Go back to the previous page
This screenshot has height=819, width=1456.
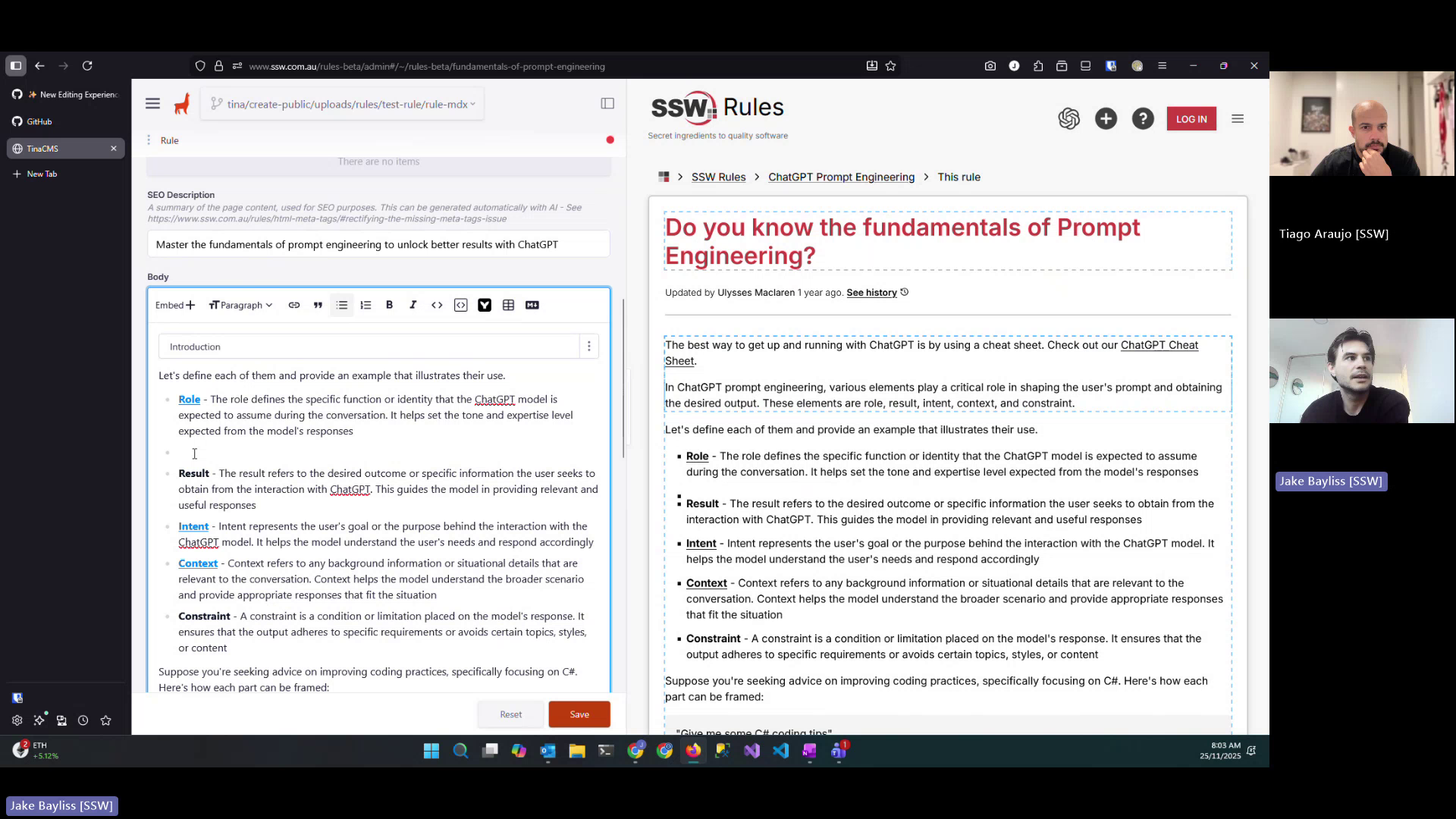(39, 66)
